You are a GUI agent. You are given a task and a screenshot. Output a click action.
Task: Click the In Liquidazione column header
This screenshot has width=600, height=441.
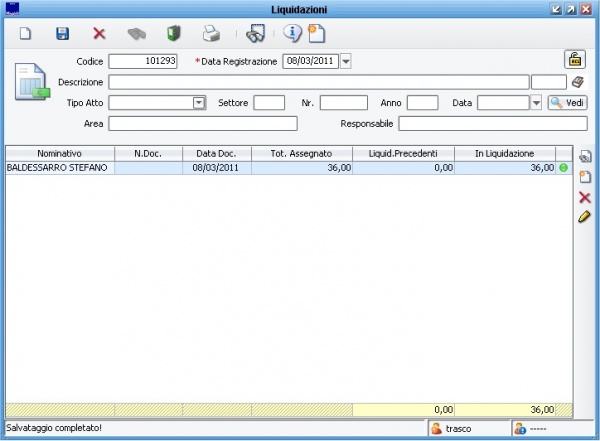pyautogui.click(x=504, y=153)
